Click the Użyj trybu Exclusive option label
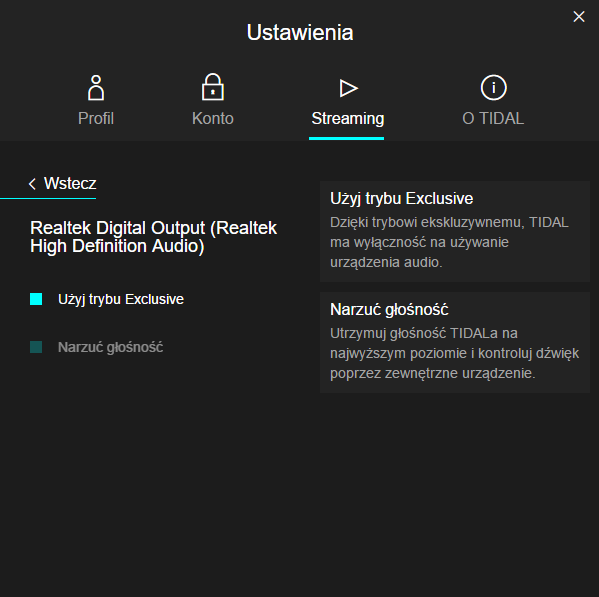The height and width of the screenshot is (597, 599). (x=121, y=299)
